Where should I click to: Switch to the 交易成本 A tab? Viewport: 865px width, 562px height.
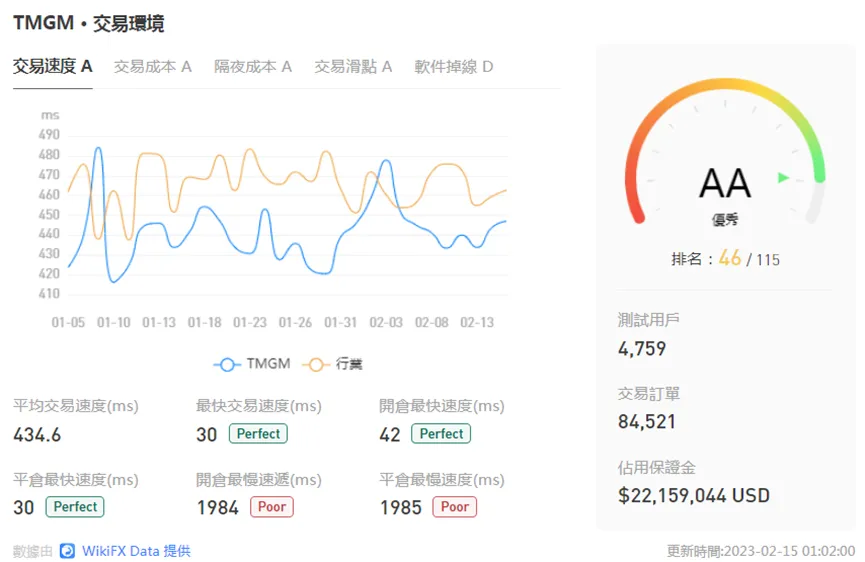click(153, 67)
